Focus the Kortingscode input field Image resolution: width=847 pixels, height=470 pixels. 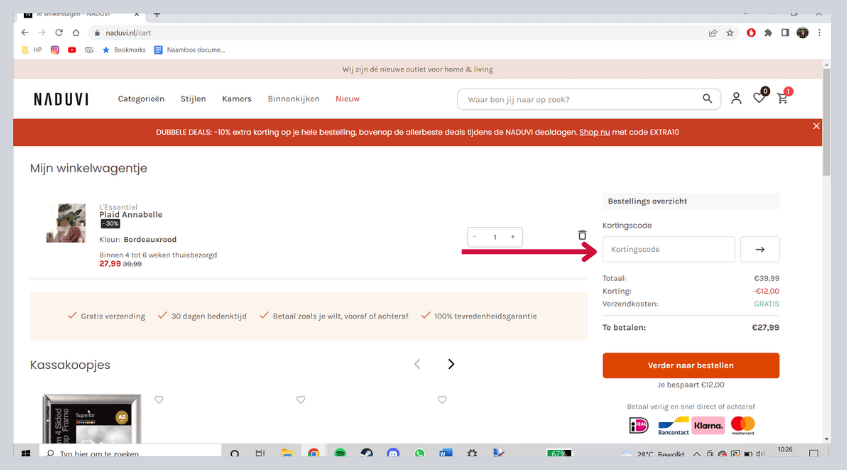pos(669,249)
